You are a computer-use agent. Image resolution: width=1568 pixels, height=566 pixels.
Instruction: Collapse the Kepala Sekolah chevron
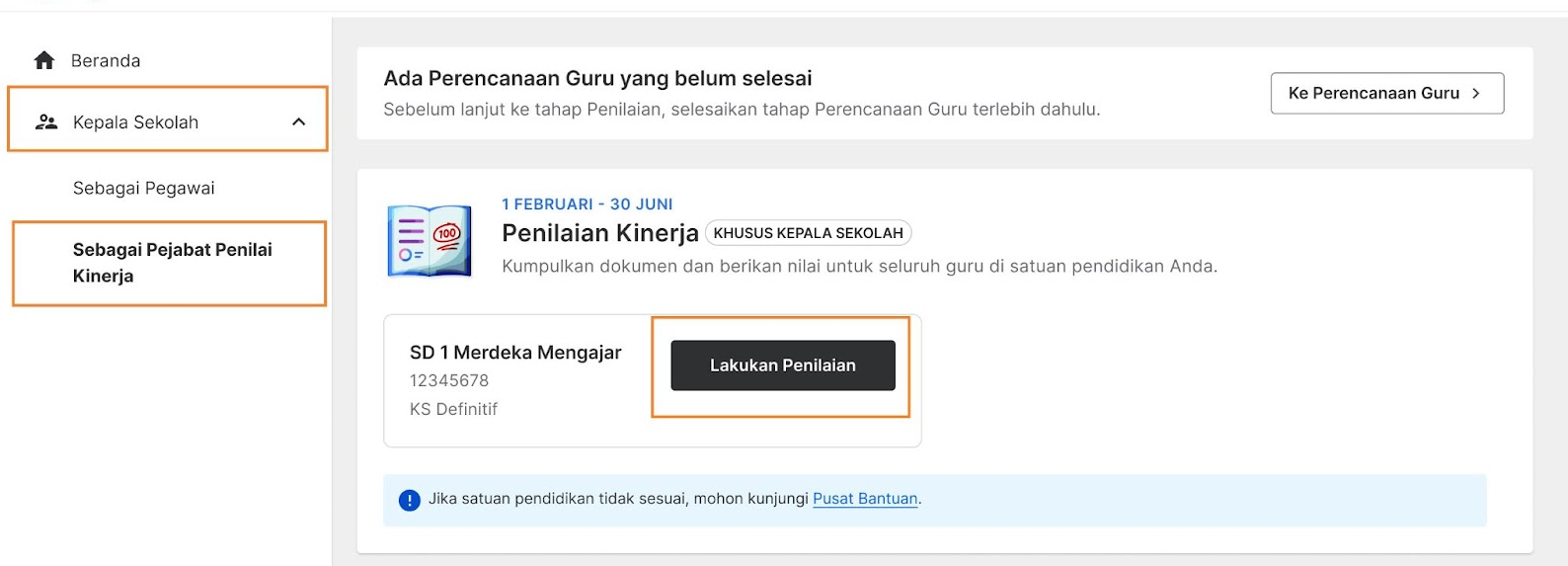point(298,121)
